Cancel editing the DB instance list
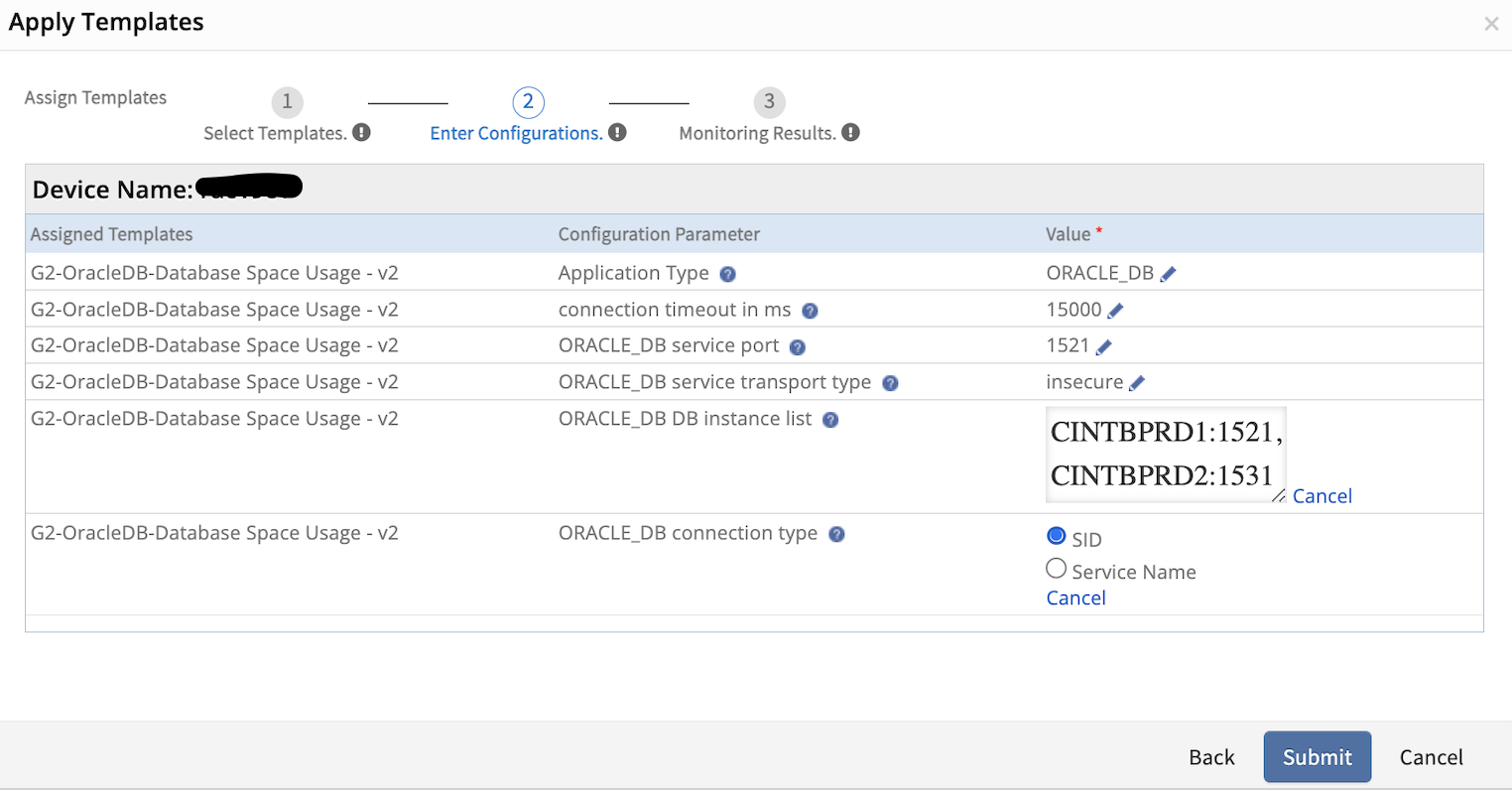This screenshot has height=790, width=1512. coord(1322,496)
